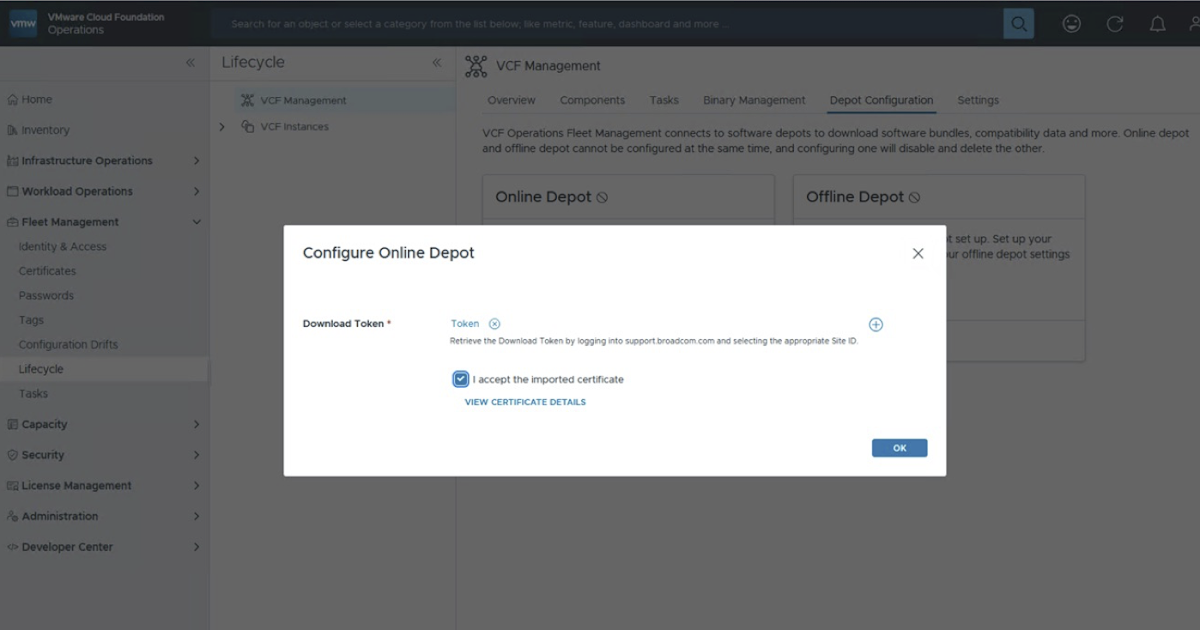Image resolution: width=1200 pixels, height=630 pixels.
Task: Open the feedback smiley icon
Action: click(1072, 24)
